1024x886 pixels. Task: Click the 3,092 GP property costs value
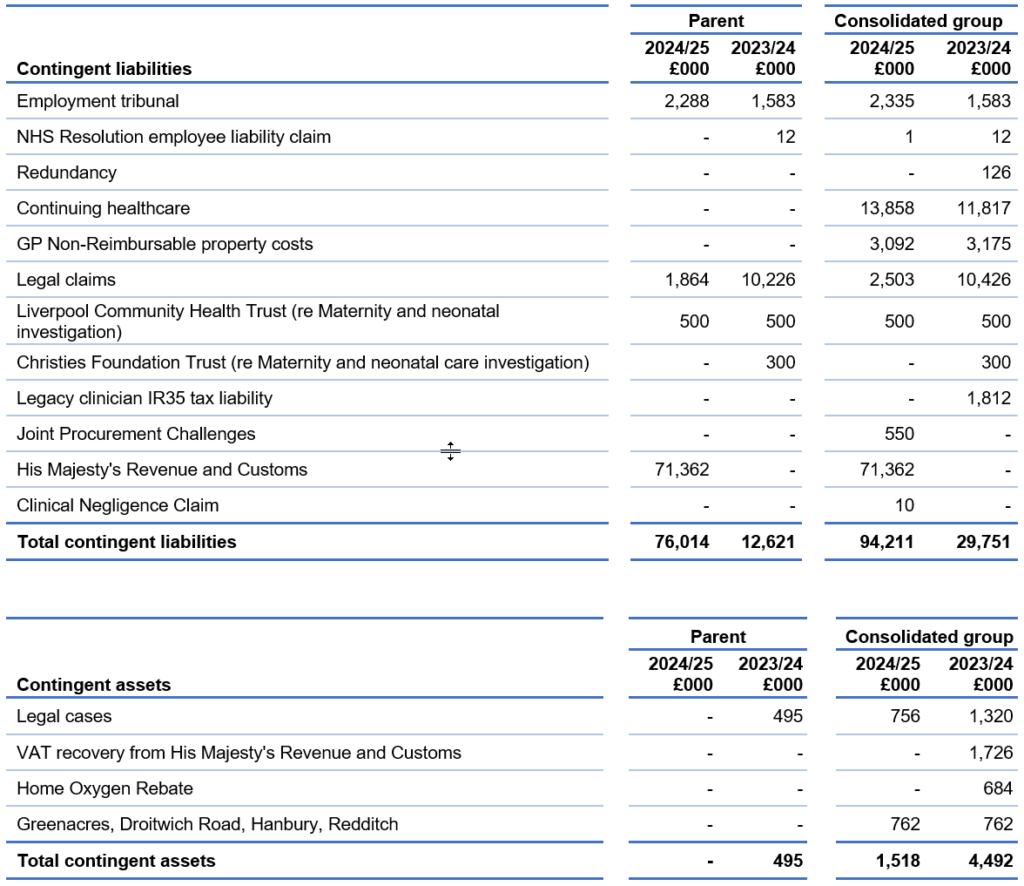[892, 244]
